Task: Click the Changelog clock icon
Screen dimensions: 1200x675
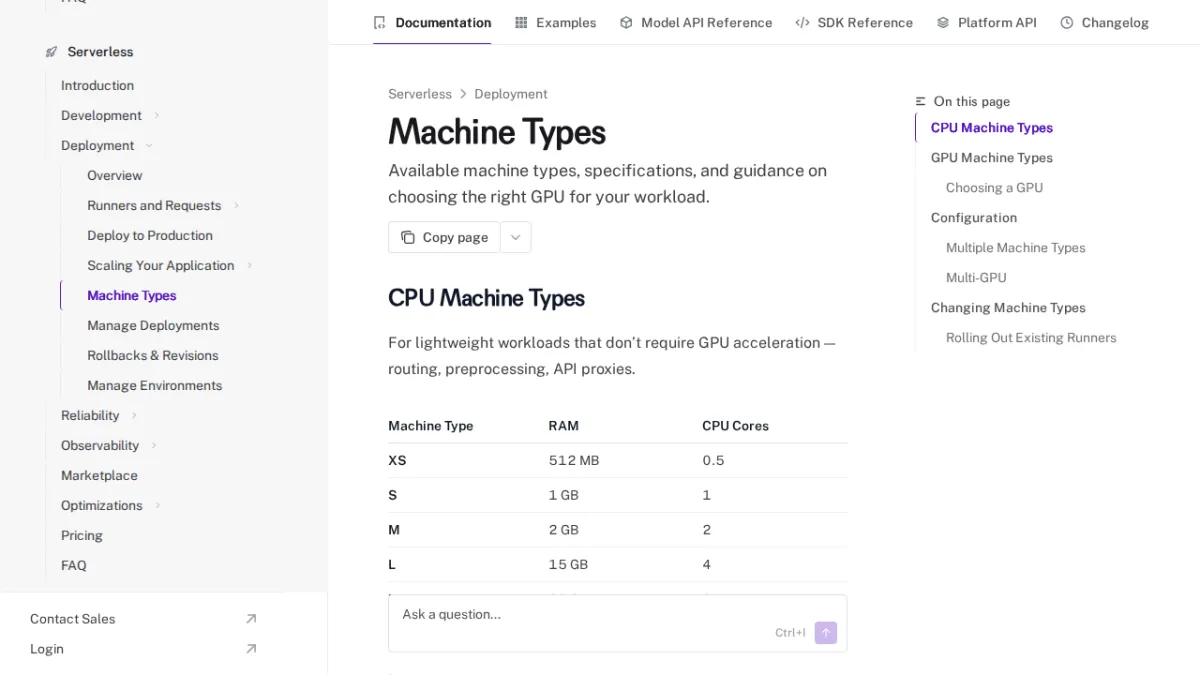Action: coord(1067,22)
